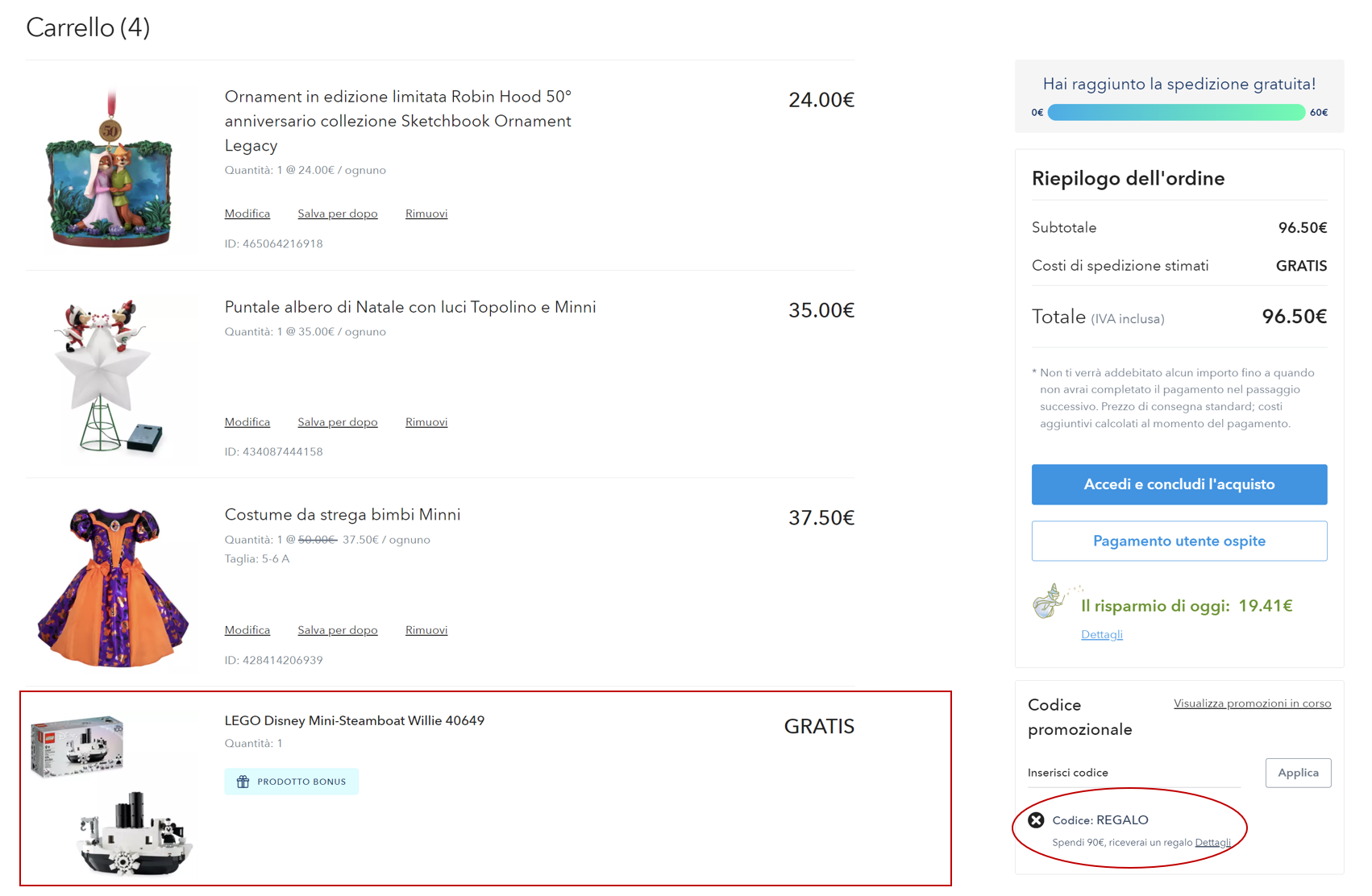This screenshot has height=896, width=1372.
Task: Edit the Robin Hood ornament with Modifica
Action: tap(247, 214)
